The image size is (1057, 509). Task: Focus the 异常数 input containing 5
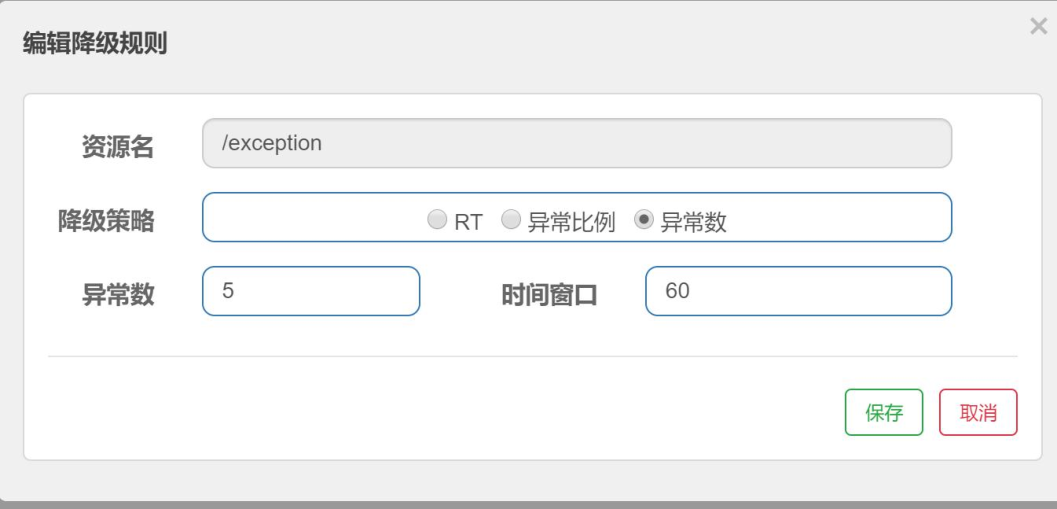(311, 291)
